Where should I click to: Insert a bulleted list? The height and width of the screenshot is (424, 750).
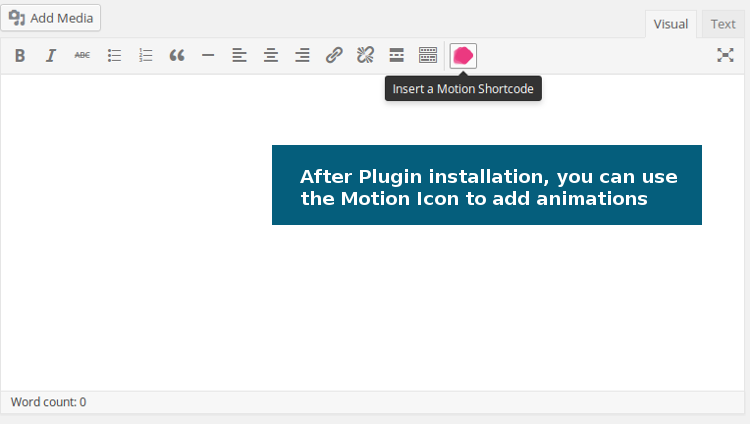tap(114, 56)
